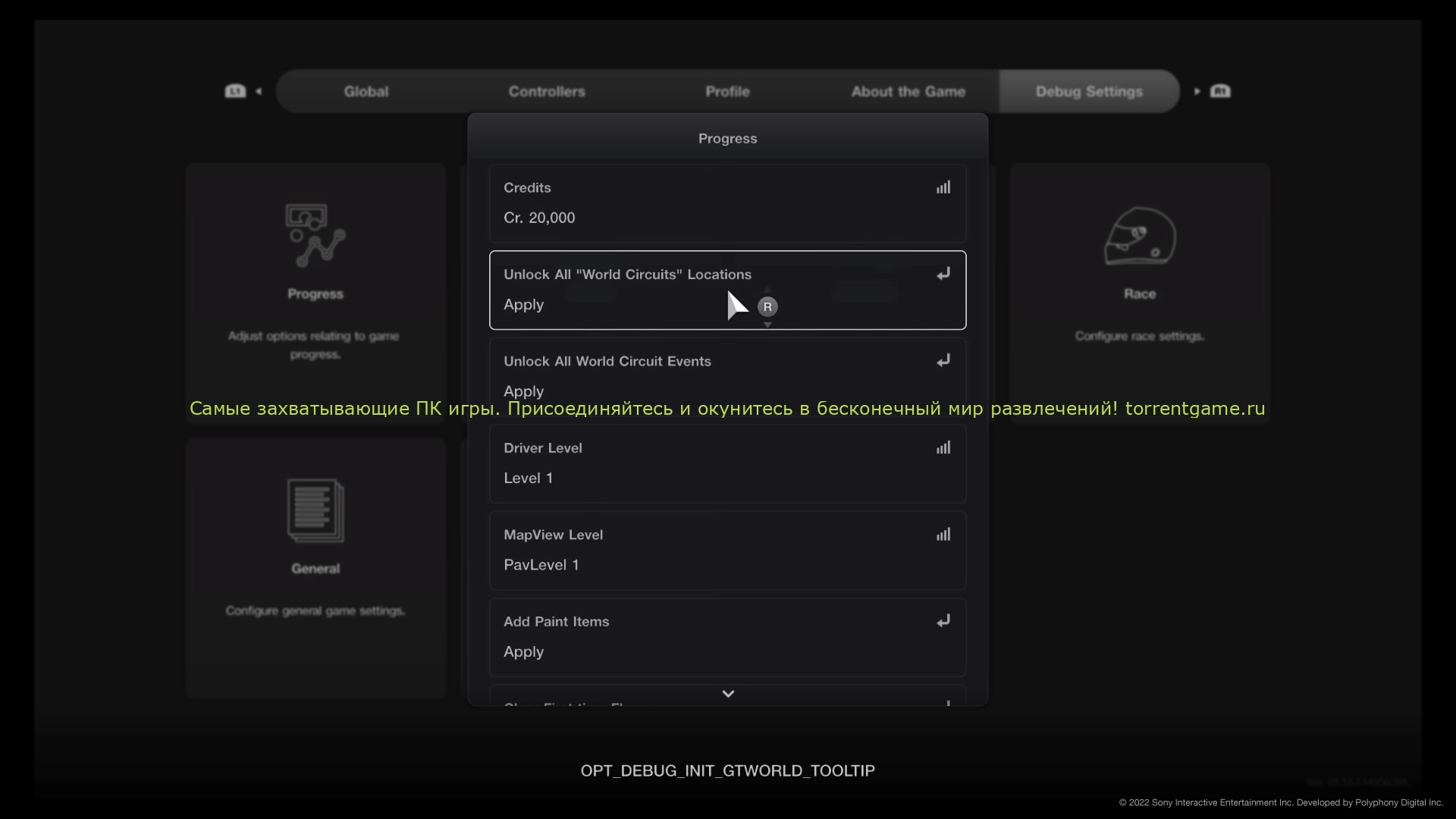This screenshot has height=819, width=1456.
Task: Click the enter arrow icon in the Add Paint Items row
Action: coord(943,621)
